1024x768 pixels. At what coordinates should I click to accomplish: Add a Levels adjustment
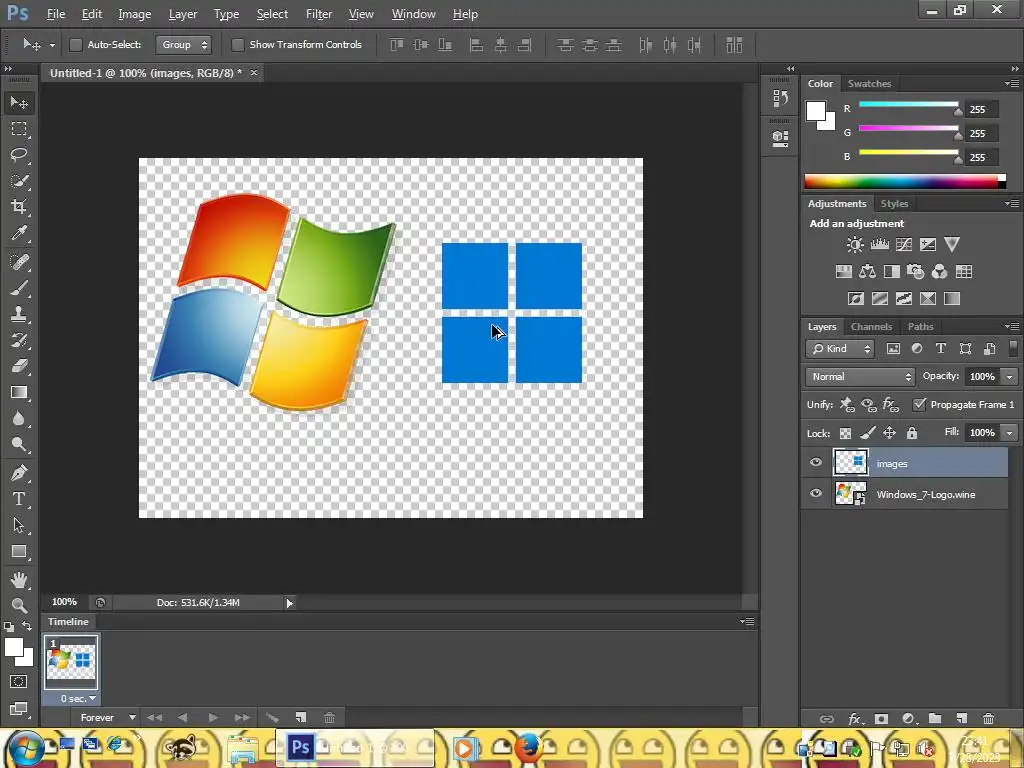coord(880,245)
